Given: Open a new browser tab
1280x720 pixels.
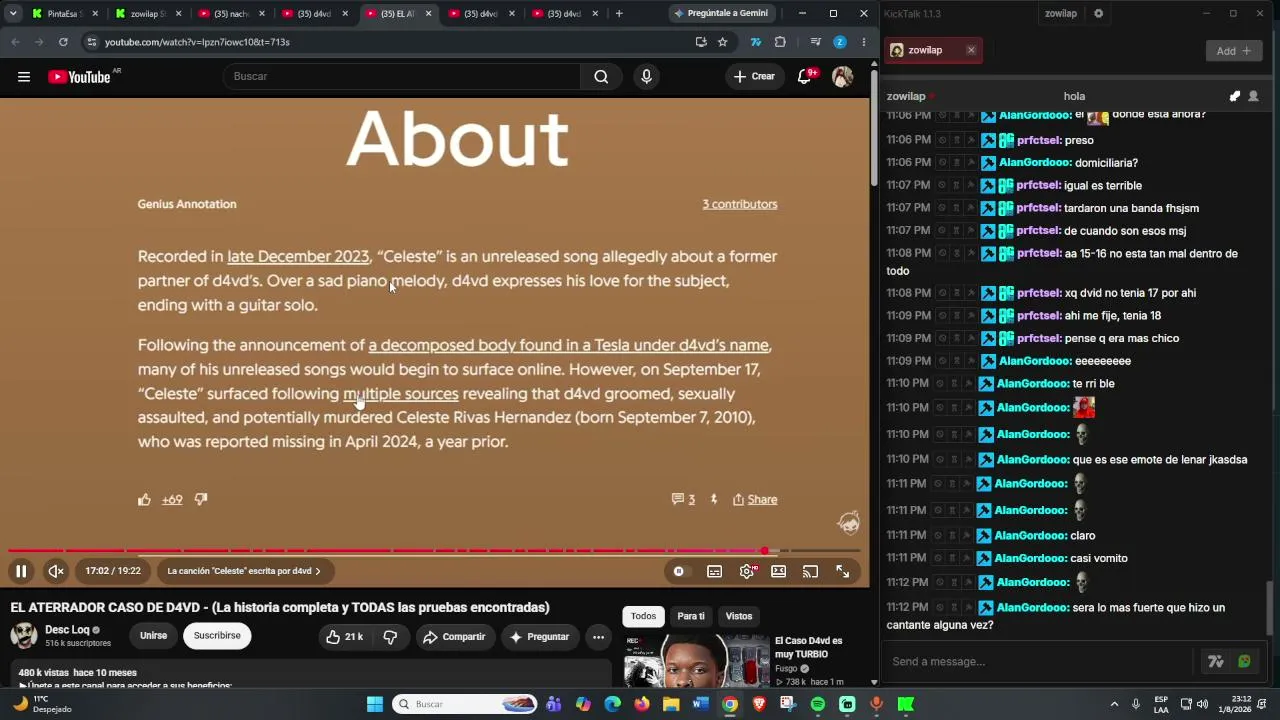Looking at the screenshot, I should point(619,14).
